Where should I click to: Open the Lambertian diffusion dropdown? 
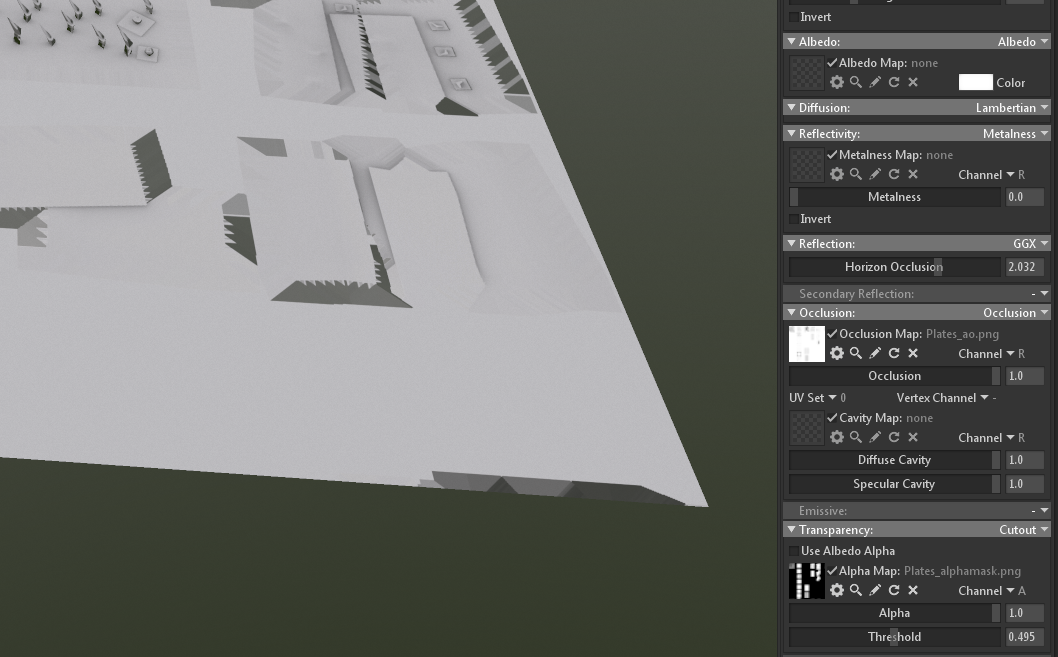pos(1012,108)
